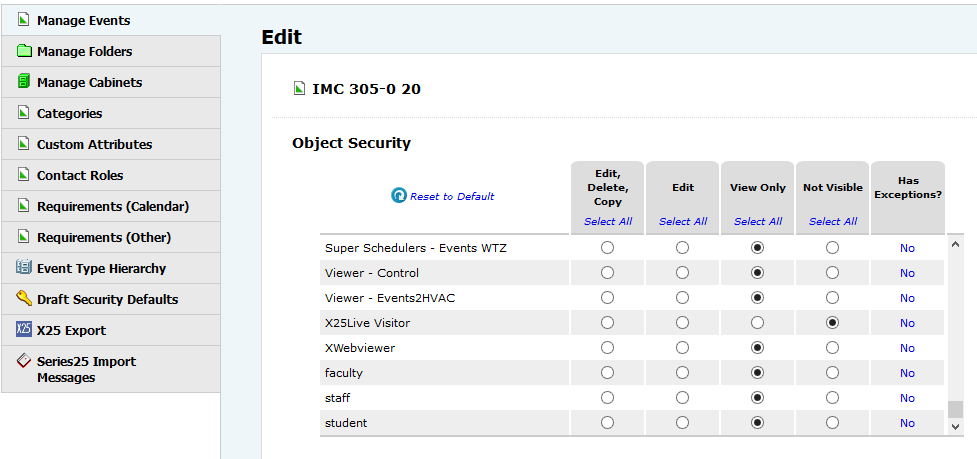This screenshot has width=977, height=459.
Task: Click the scrollbar down arrow in security list
Action: [x=955, y=426]
